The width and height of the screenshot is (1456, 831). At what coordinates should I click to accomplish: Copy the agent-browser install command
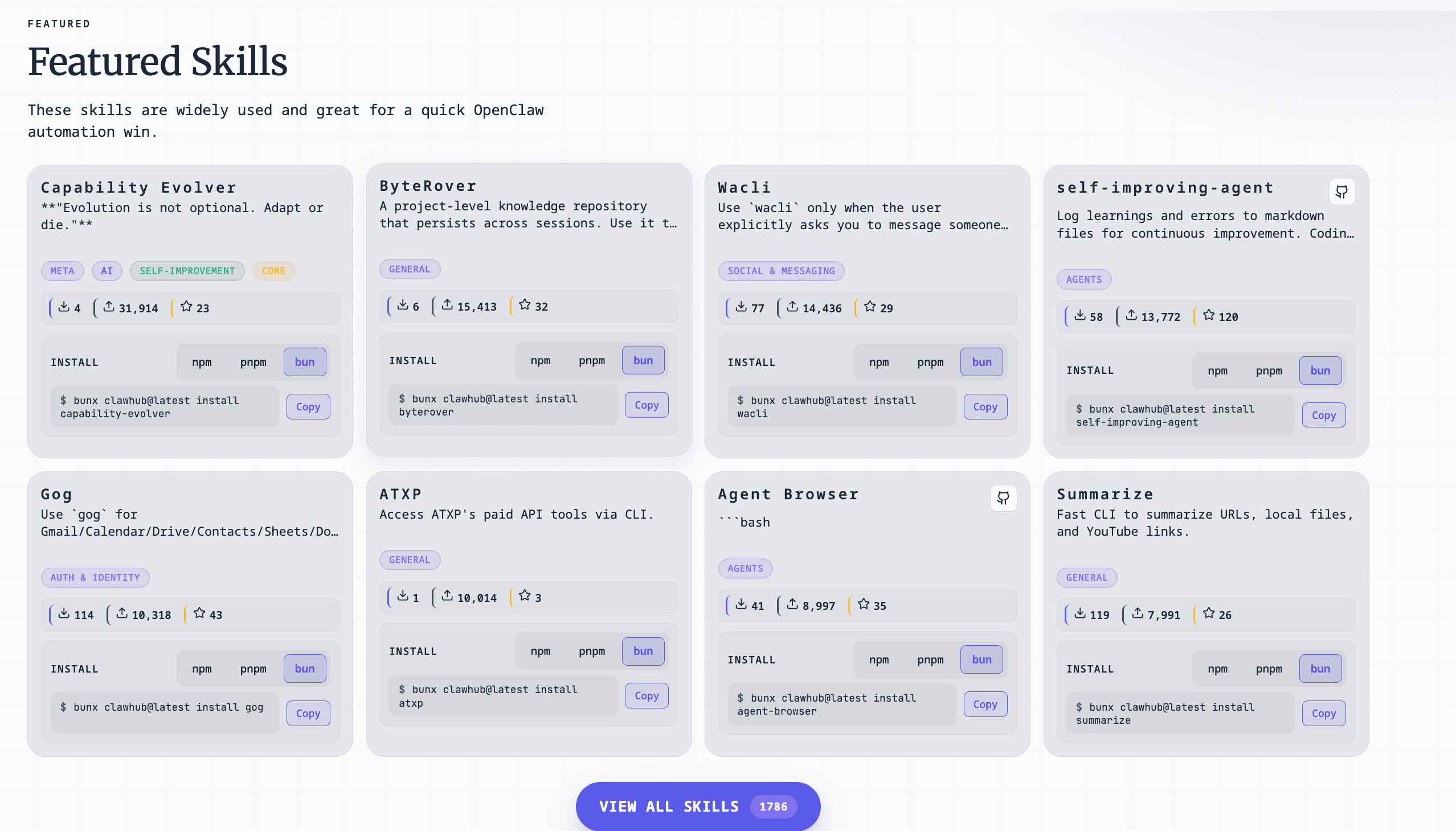point(985,704)
